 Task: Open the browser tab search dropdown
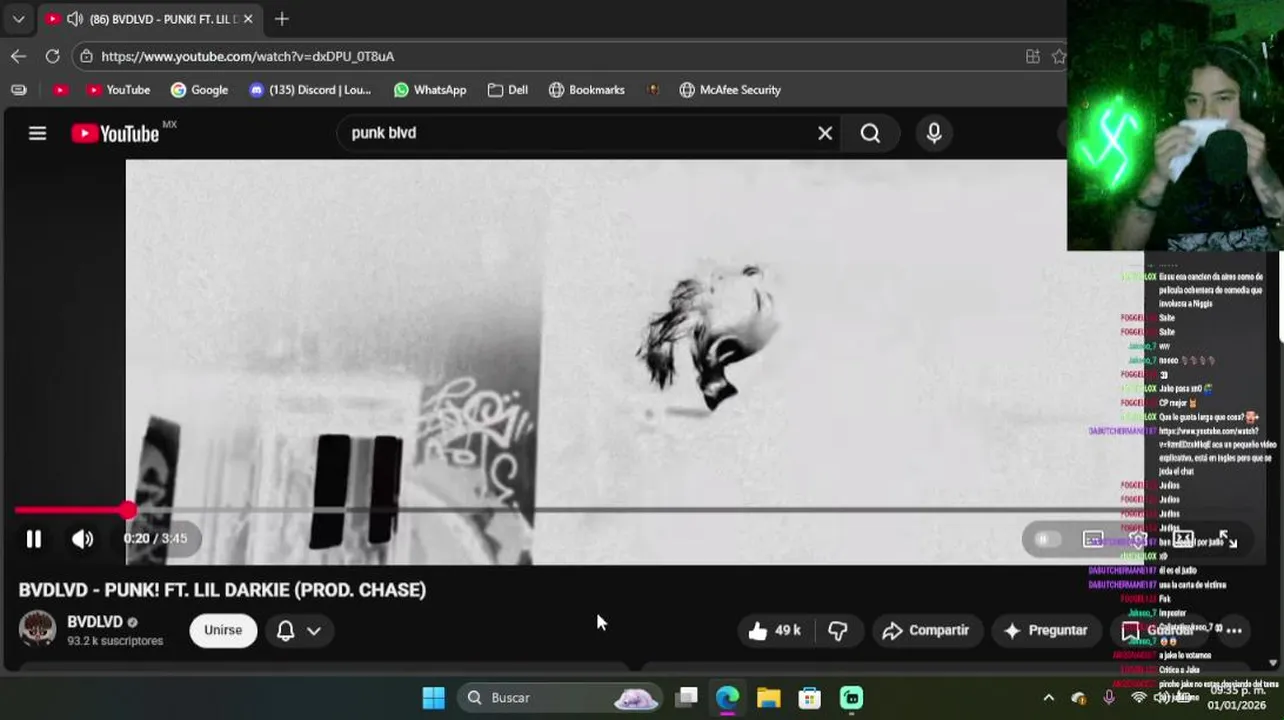tap(18, 18)
